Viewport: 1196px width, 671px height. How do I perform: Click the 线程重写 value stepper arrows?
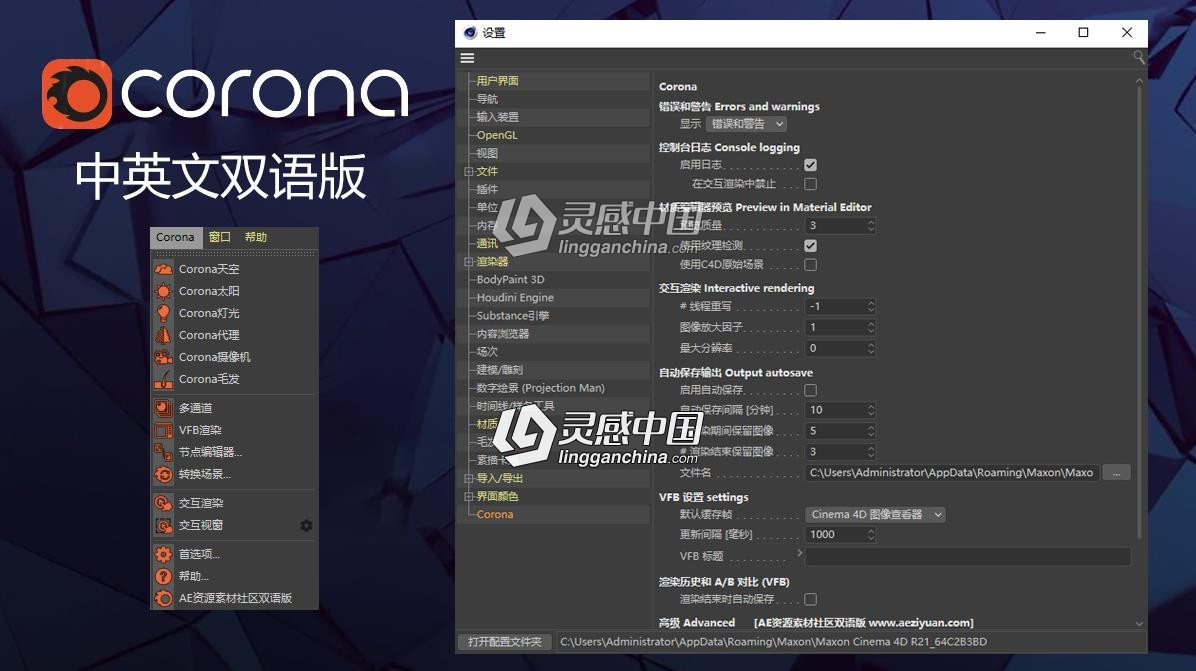click(x=870, y=307)
